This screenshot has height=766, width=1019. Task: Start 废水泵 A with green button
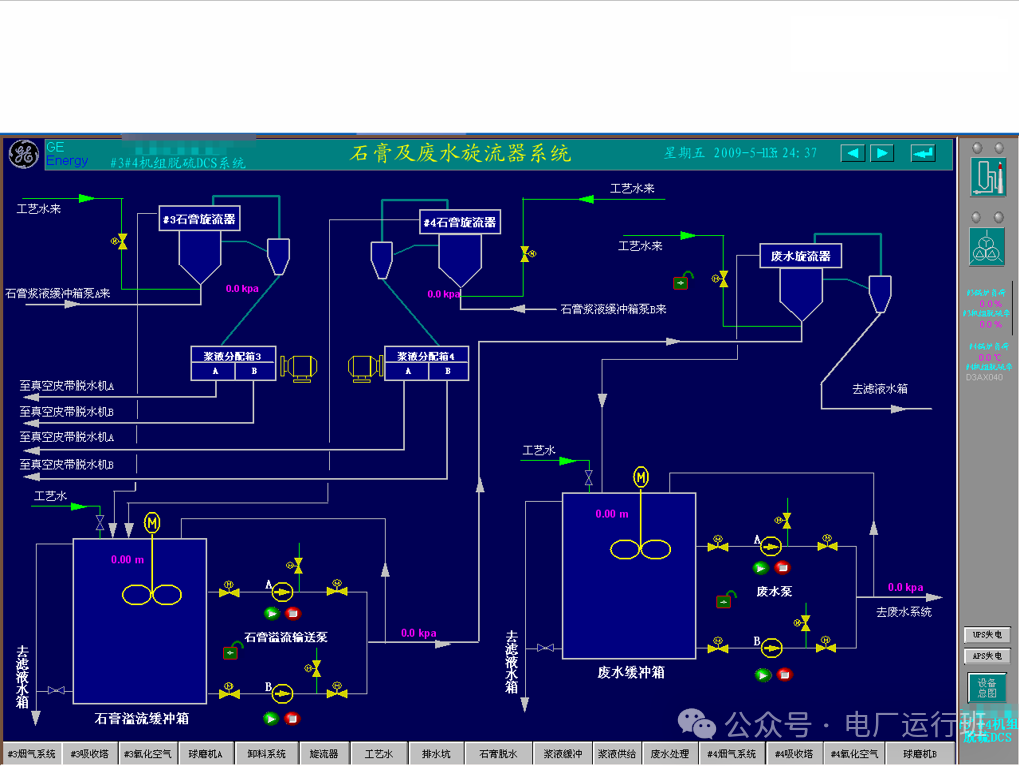click(760, 568)
